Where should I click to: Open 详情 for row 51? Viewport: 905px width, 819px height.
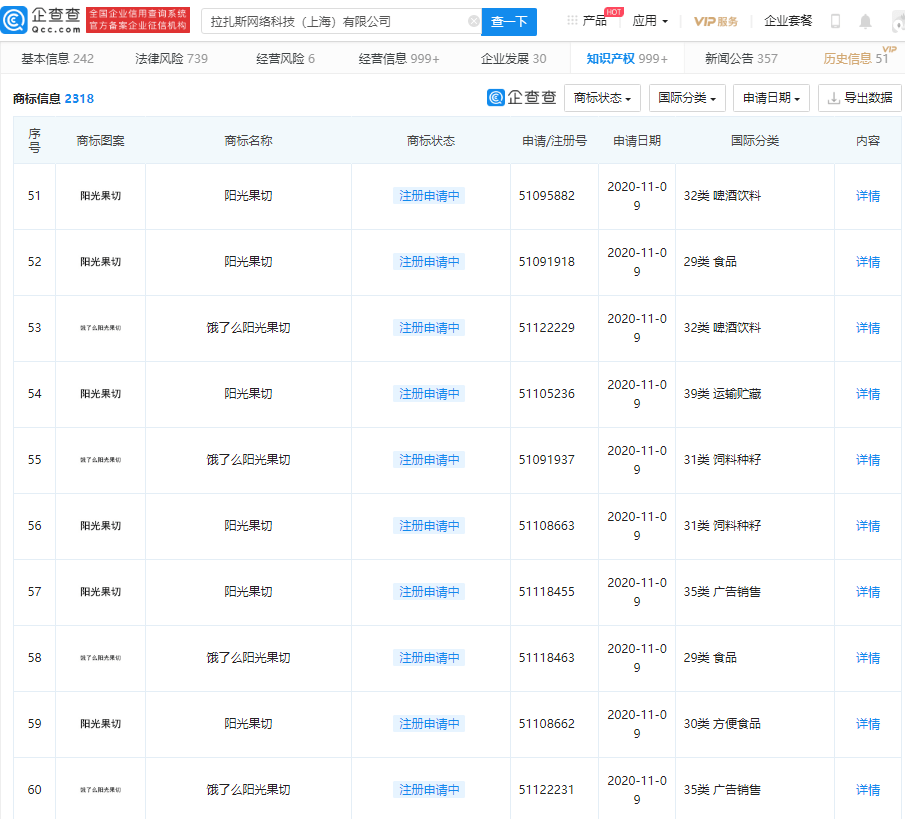[x=867, y=196]
